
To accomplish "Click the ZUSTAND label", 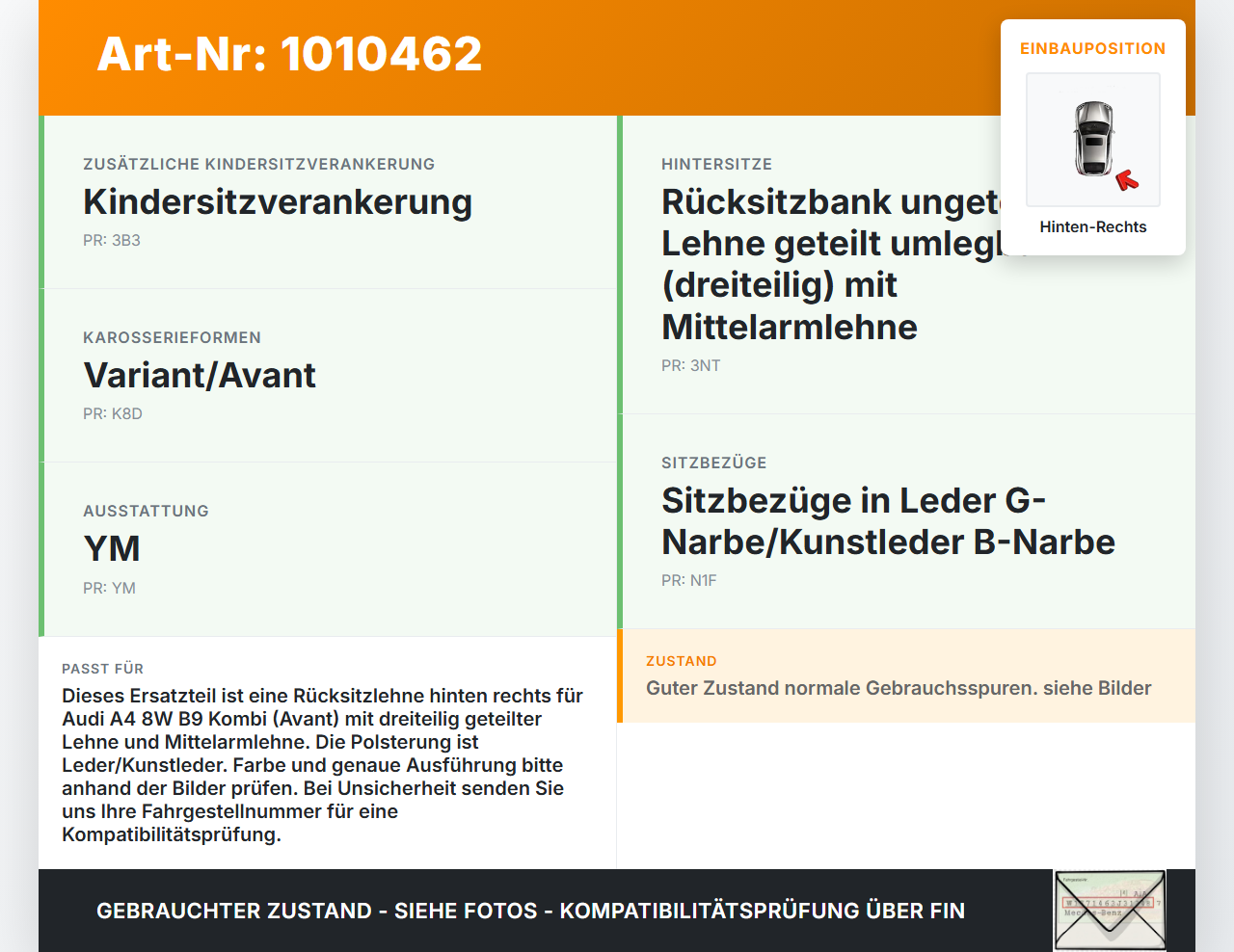I will click(x=682, y=661).
